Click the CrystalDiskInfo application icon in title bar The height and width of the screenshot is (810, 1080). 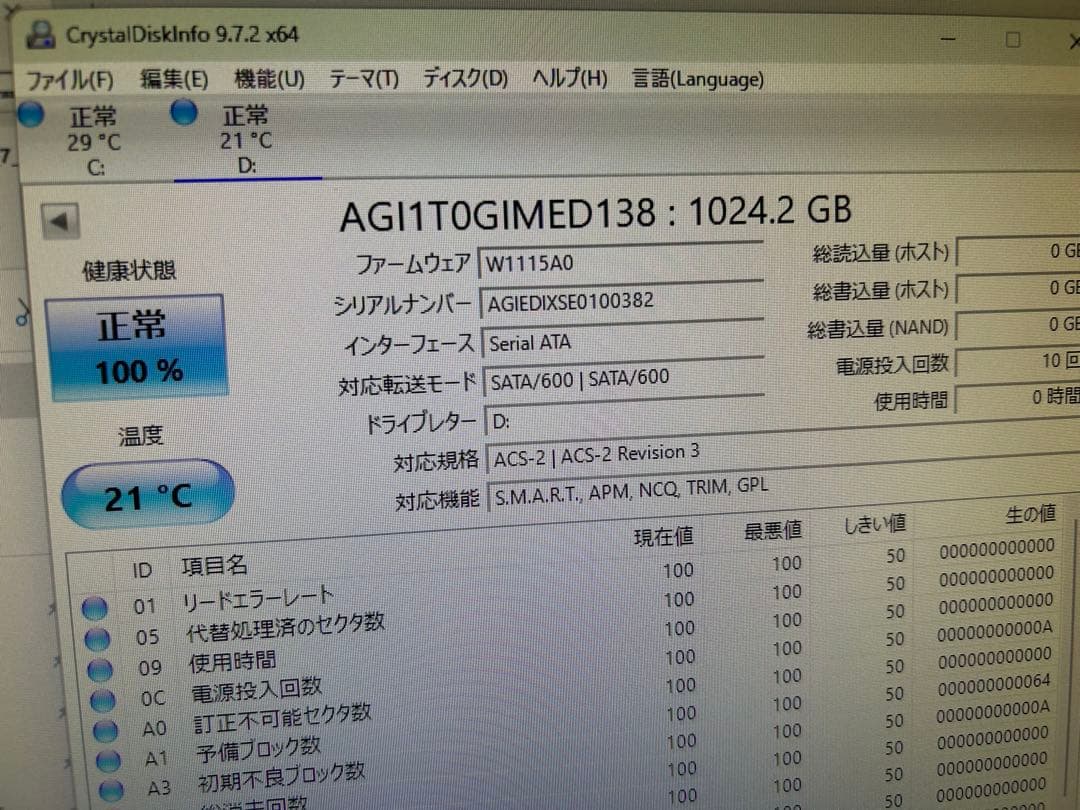40,34
